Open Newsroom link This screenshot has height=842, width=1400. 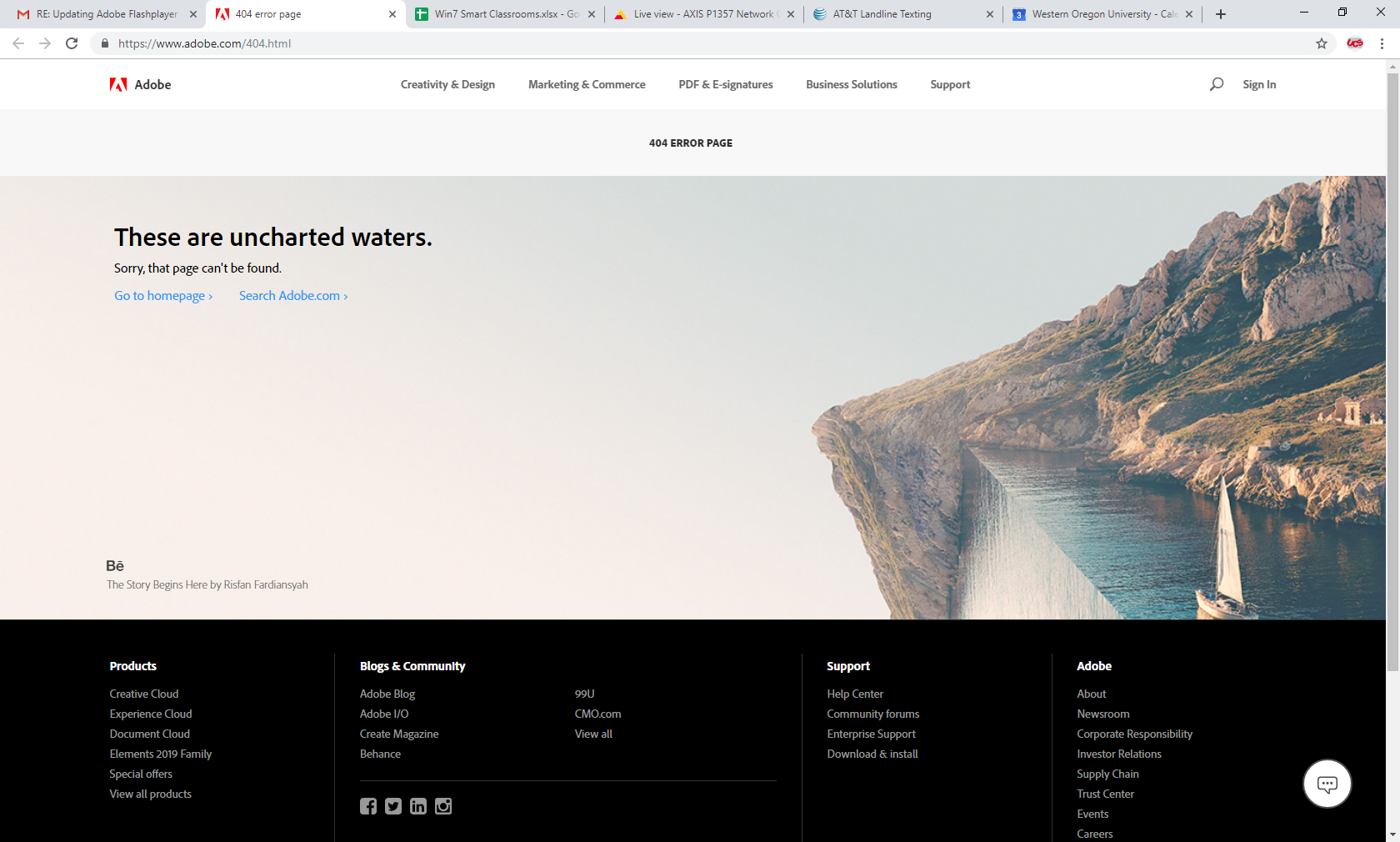[x=1103, y=714]
